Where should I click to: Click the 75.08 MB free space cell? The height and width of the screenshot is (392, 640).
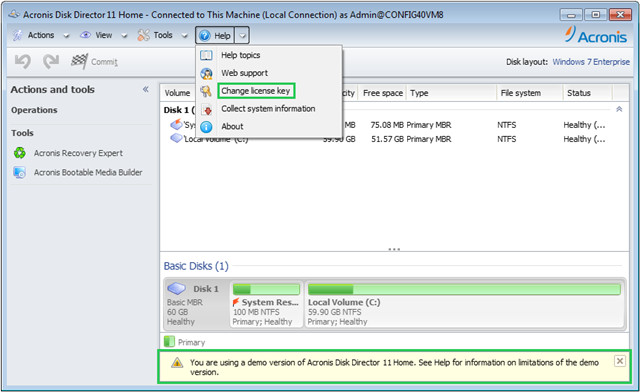pyautogui.click(x=387, y=125)
